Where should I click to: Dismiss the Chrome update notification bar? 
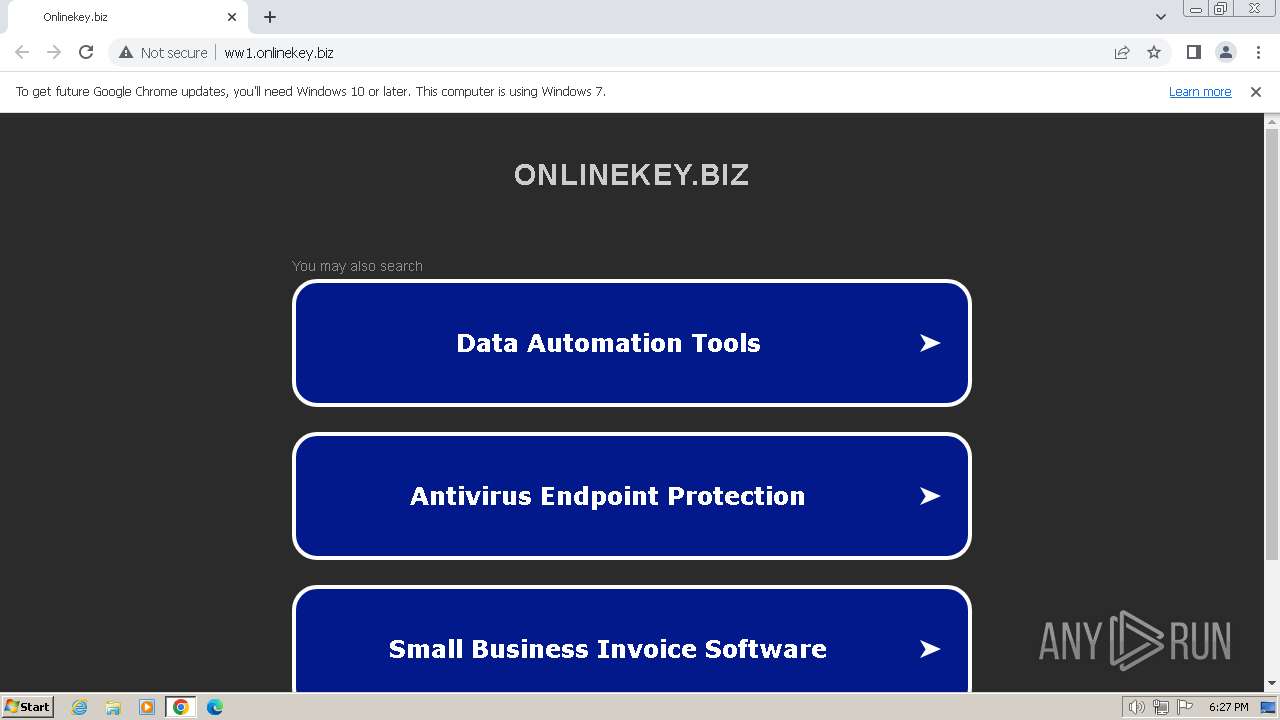(x=1256, y=91)
